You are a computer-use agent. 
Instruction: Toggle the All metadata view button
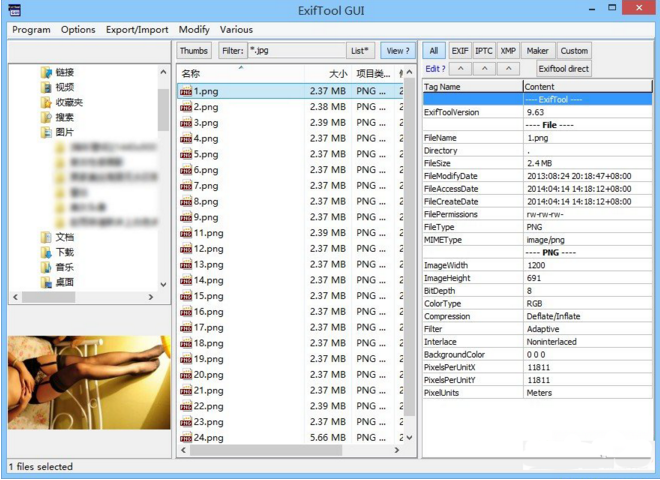pos(434,51)
